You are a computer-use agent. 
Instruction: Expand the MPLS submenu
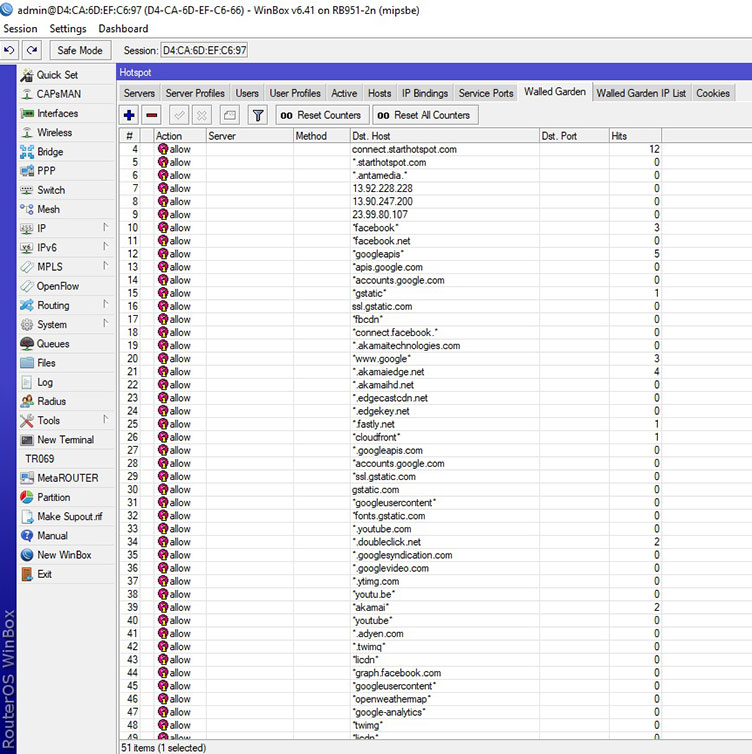tap(105, 266)
